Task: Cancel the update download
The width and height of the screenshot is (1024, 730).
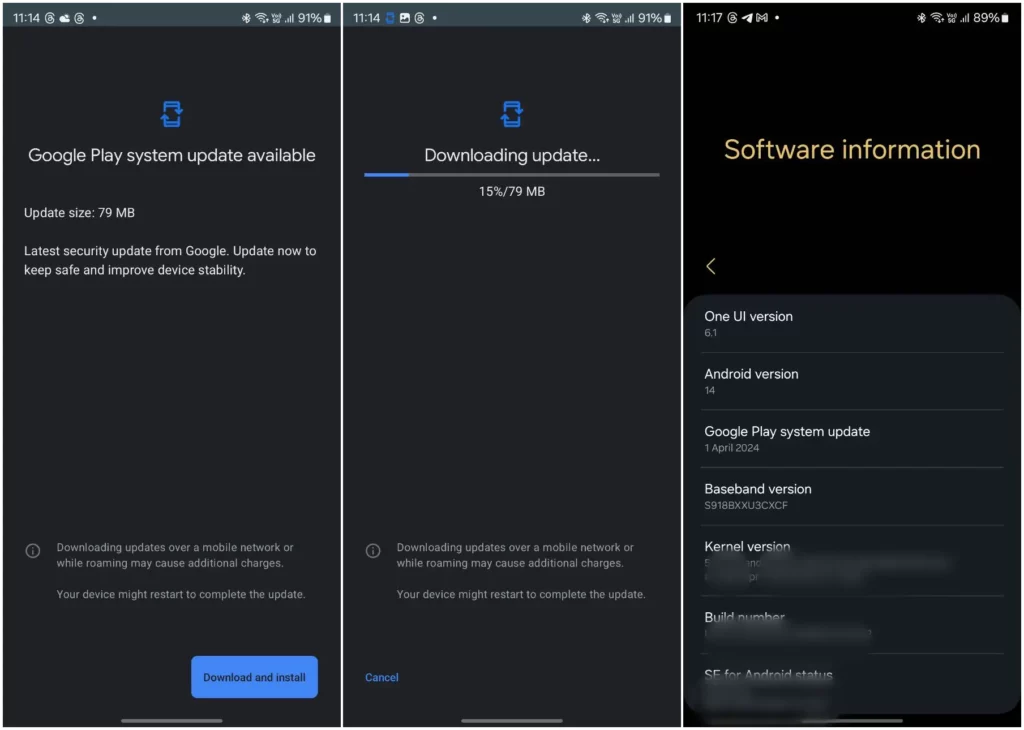Action: coord(381,678)
